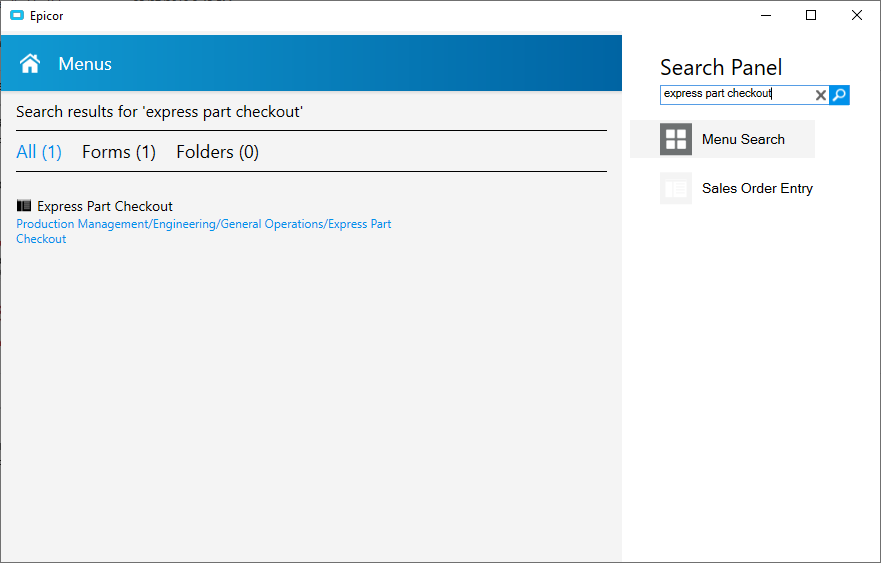The image size is (881, 563).
Task: Select the Sales Order Entry list icon
Action: pyautogui.click(x=675, y=188)
